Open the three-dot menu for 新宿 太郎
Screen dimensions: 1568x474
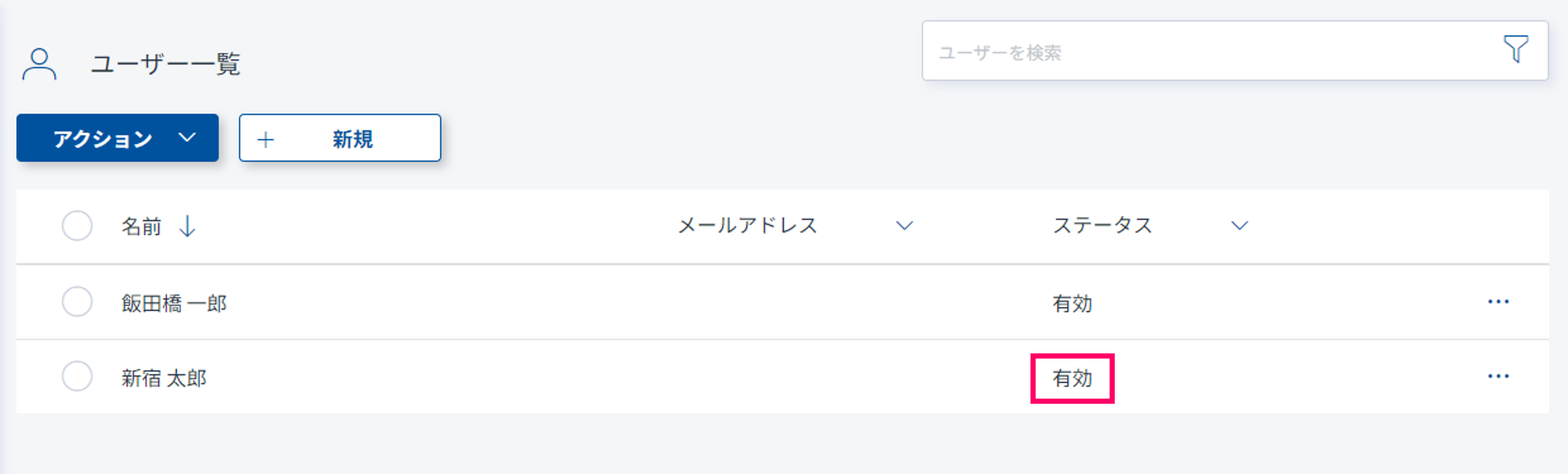pyautogui.click(x=1498, y=377)
